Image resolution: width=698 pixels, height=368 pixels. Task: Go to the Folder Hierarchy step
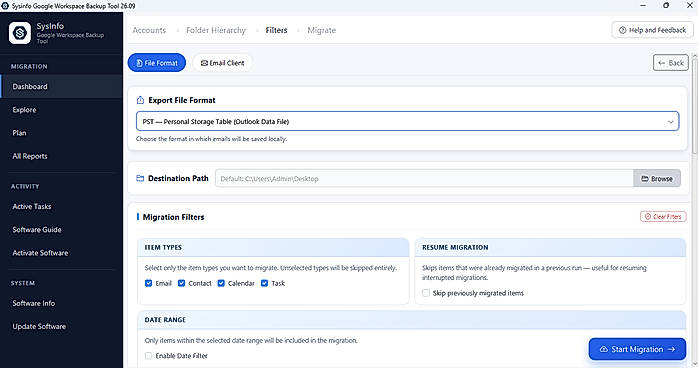216,30
